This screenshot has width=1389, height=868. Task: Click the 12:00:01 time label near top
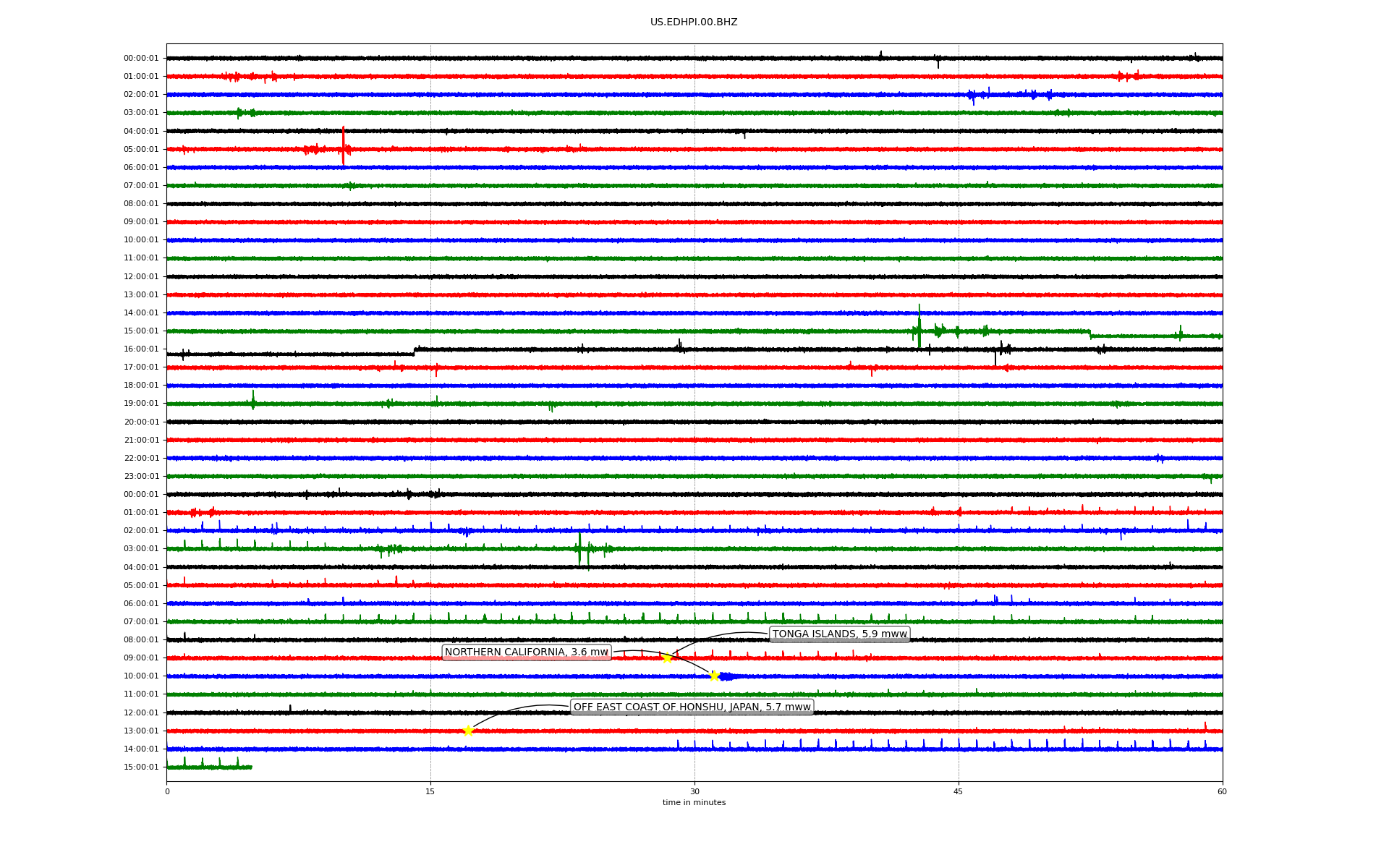[141, 276]
